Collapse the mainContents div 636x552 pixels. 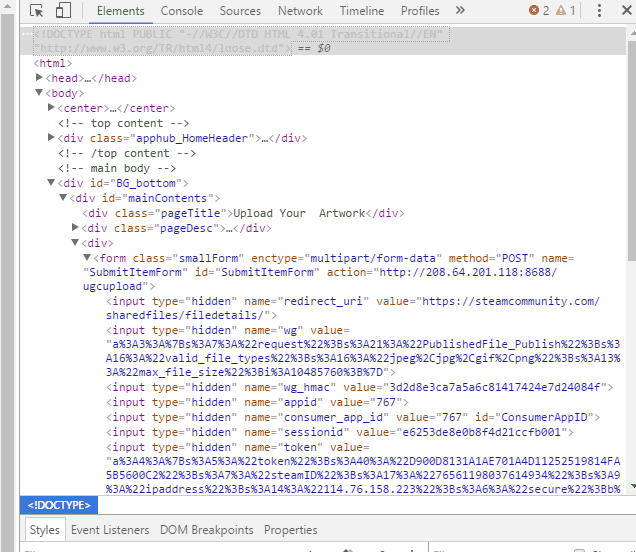(x=63, y=198)
